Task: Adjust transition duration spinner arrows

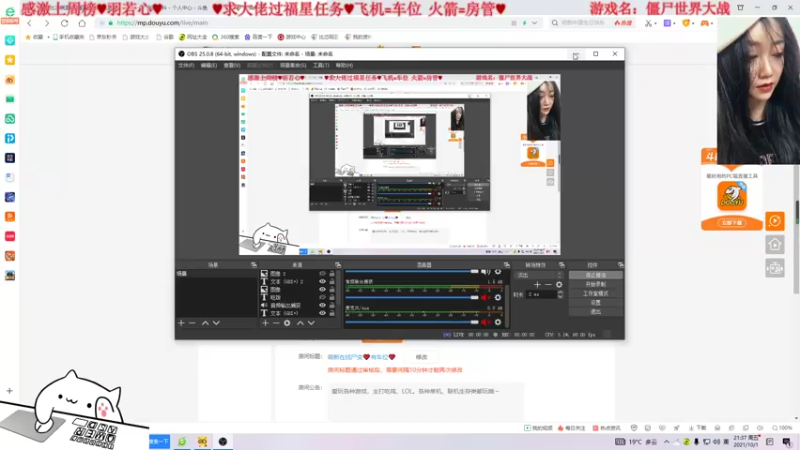Action: 560,294
